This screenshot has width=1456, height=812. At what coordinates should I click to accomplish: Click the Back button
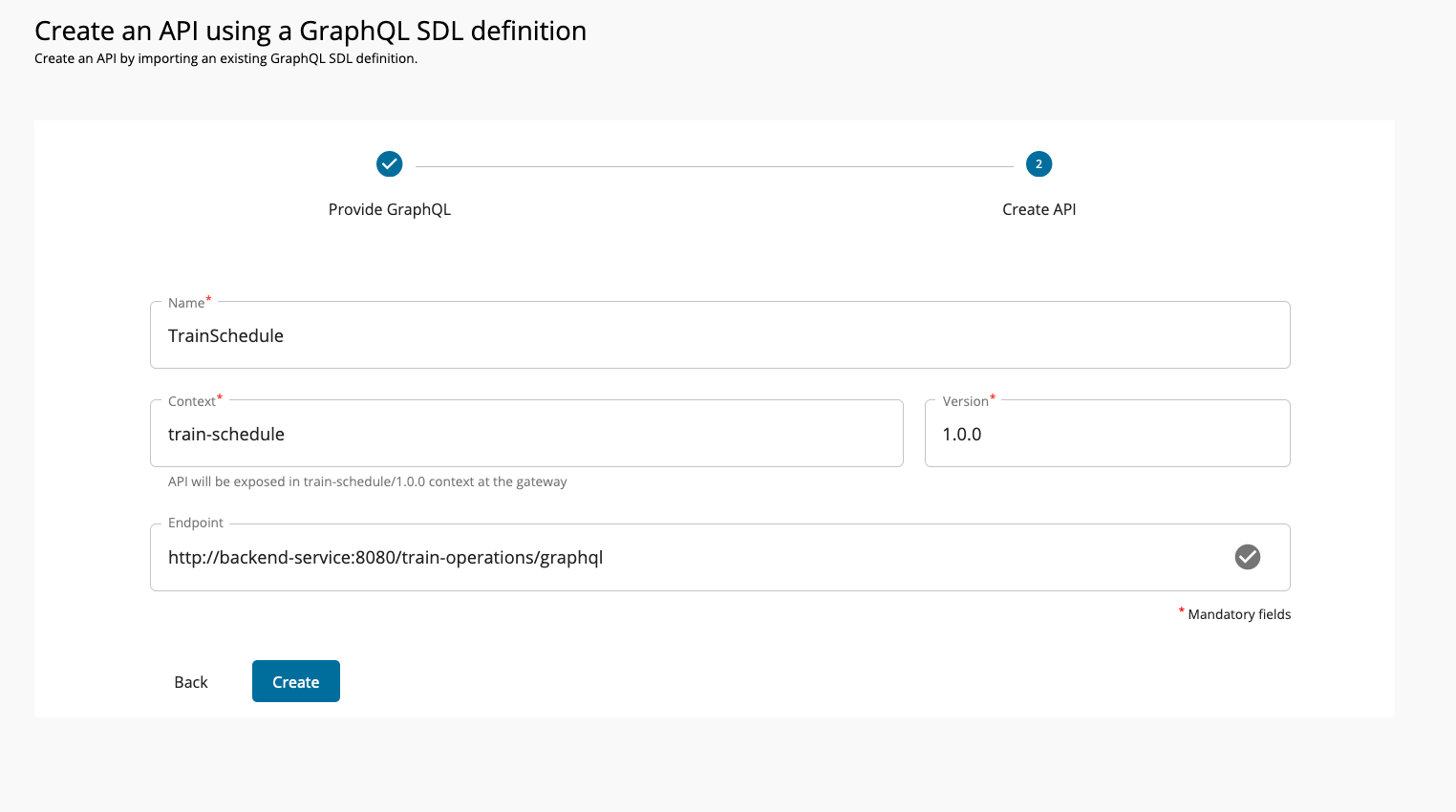(190, 681)
